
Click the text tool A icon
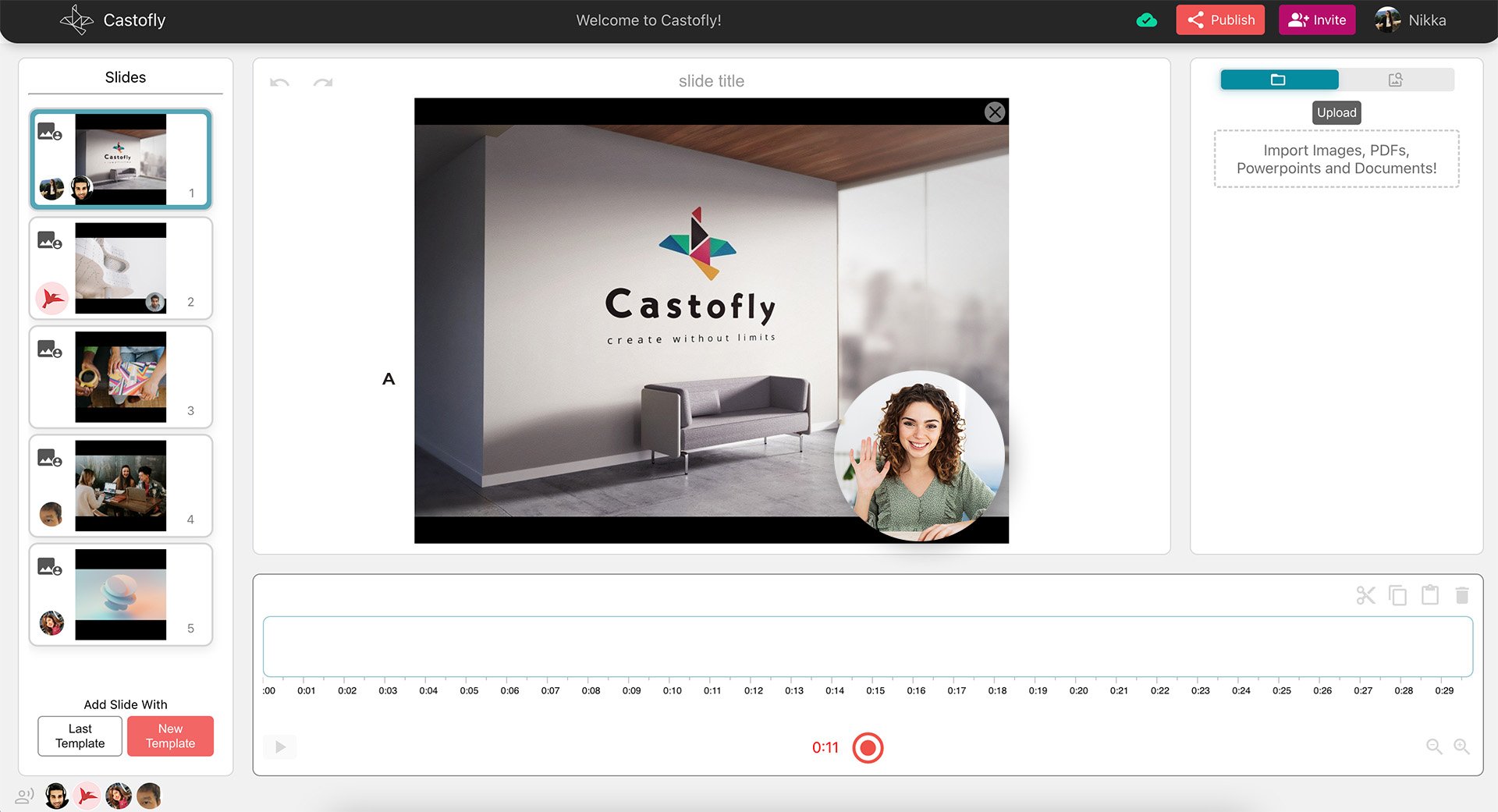tap(389, 379)
